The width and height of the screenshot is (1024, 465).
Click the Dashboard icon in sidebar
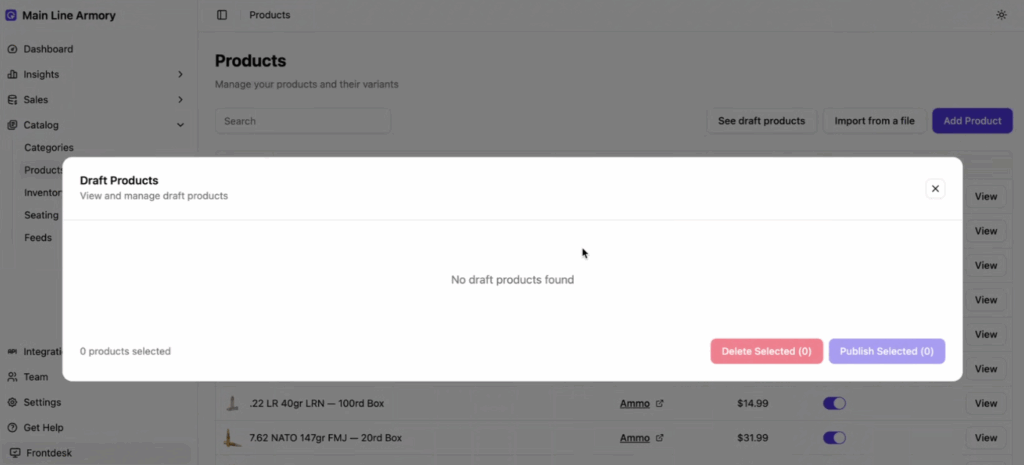tap(12, 49)
